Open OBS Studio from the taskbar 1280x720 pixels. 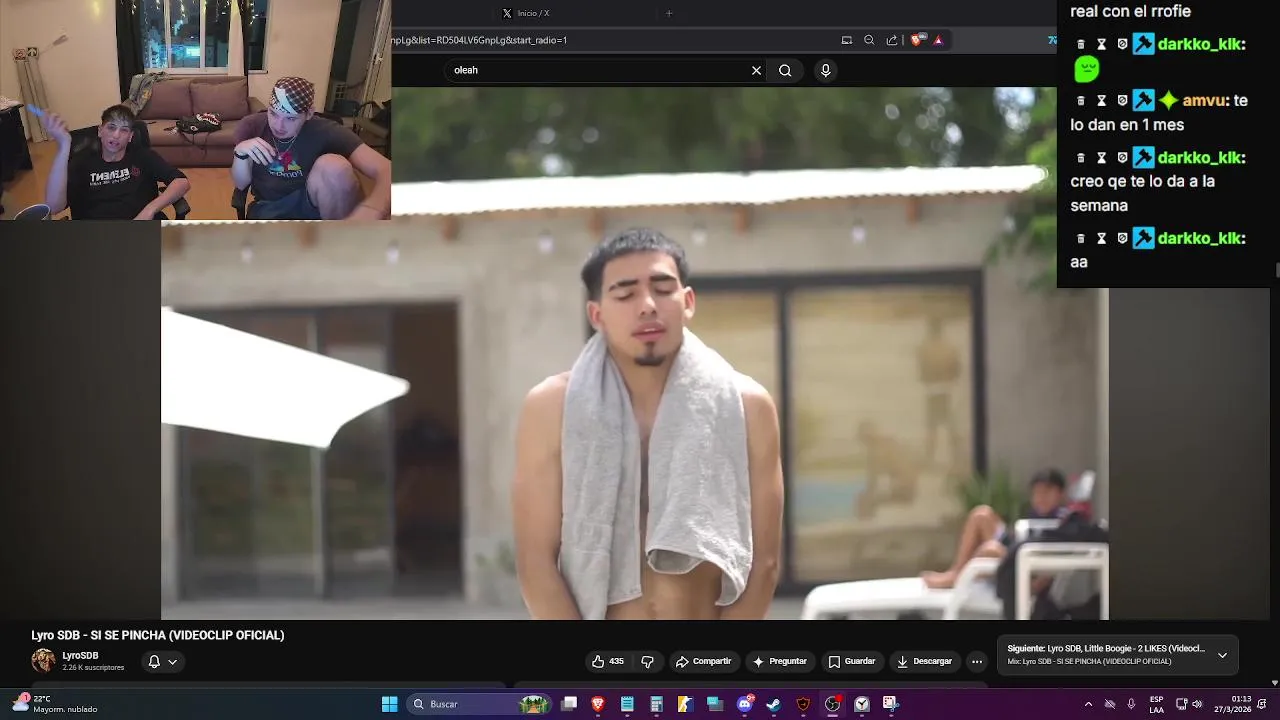(x=832, y=704)
